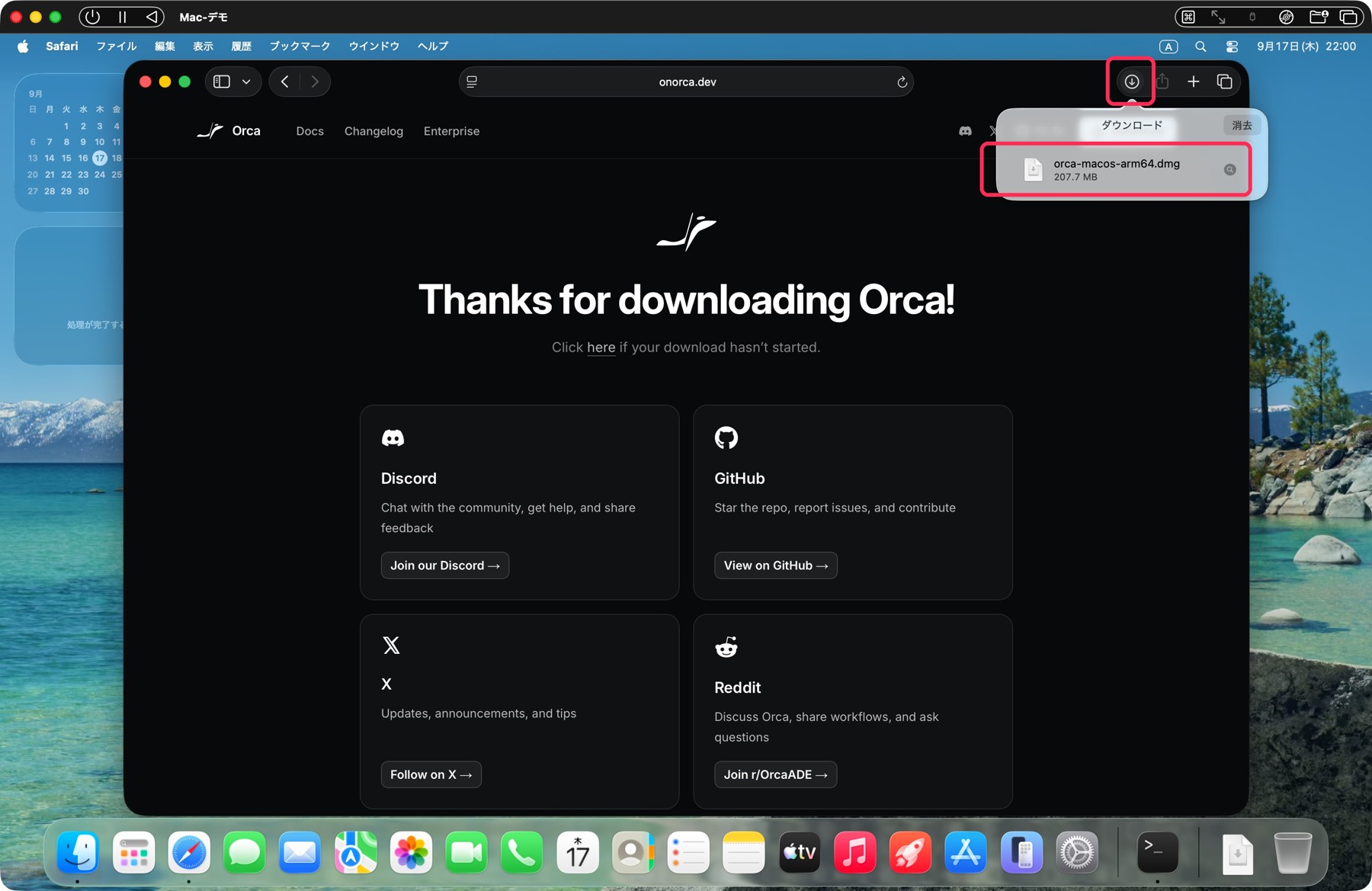Open the ウインドウ menu
This screenshot has width=1372, height=891.
tap(374, 46)
